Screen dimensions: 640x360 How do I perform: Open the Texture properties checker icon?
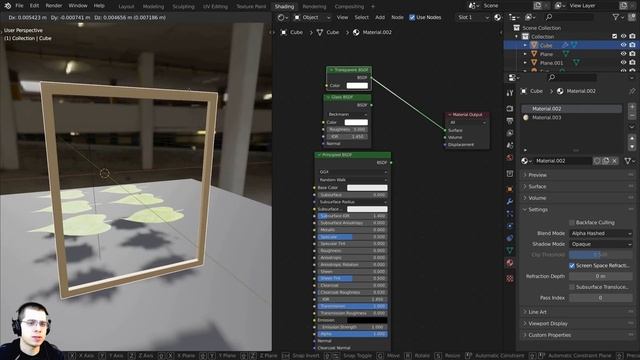click(510, 278)
